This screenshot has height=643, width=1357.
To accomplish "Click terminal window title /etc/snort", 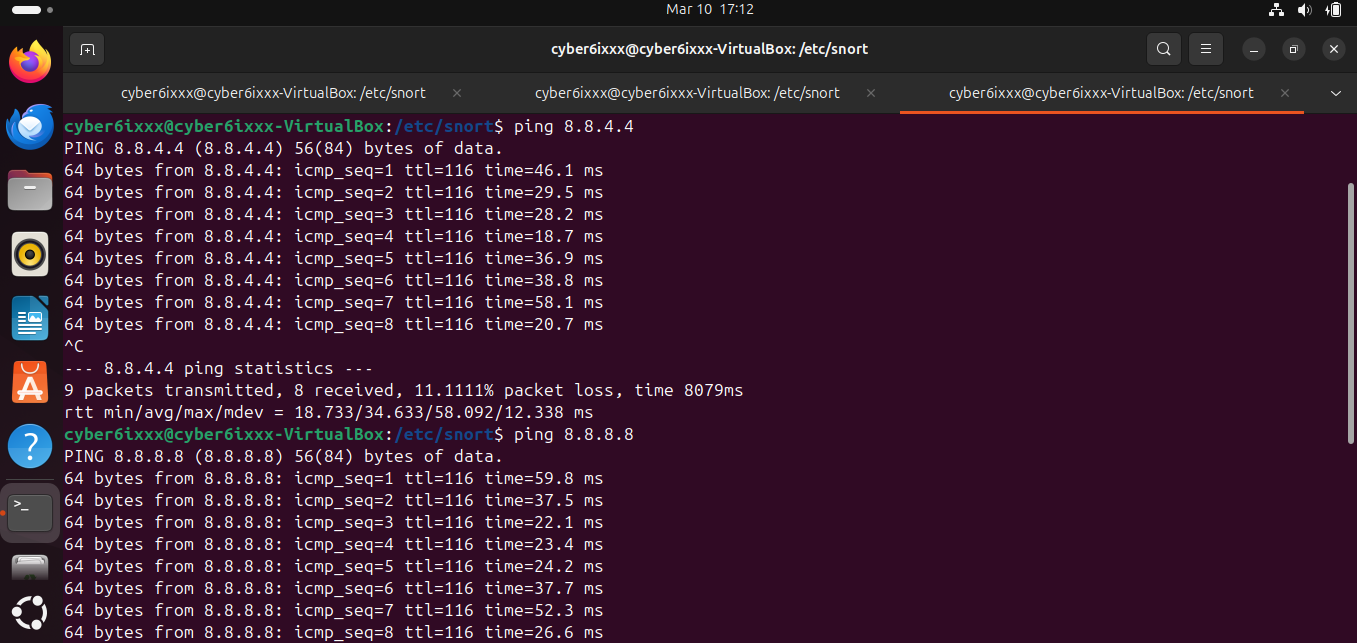I will point(709,49).
